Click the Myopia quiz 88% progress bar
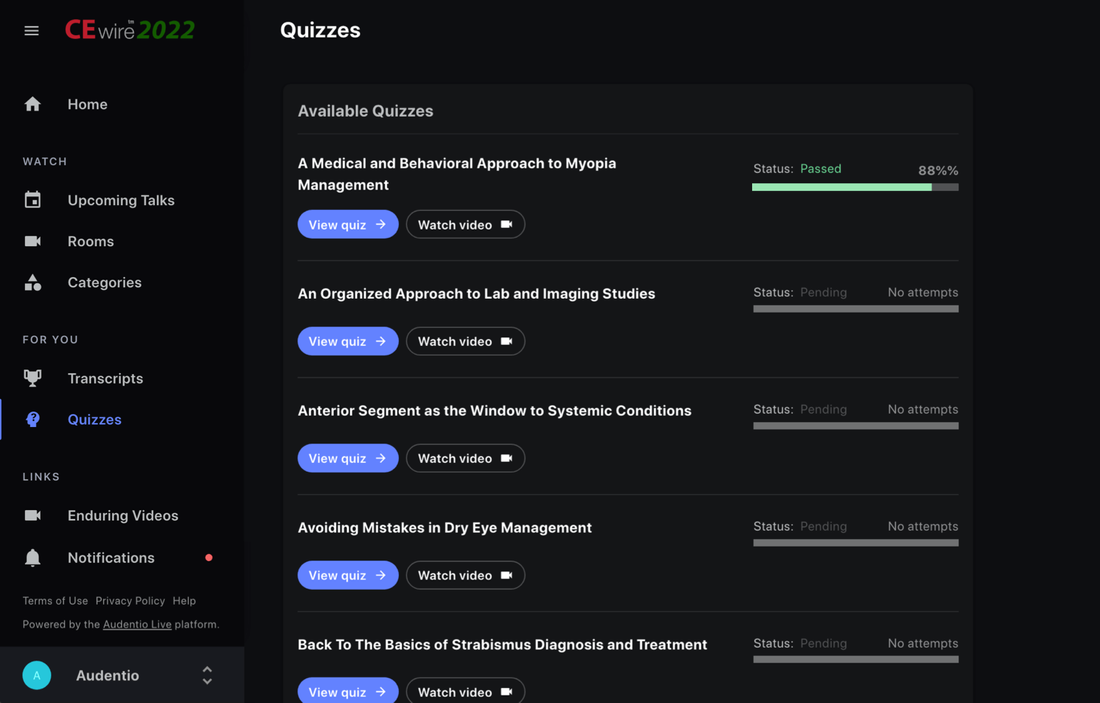The width and height of the screenshot is (1100, 703). click(x=855, y=187)
